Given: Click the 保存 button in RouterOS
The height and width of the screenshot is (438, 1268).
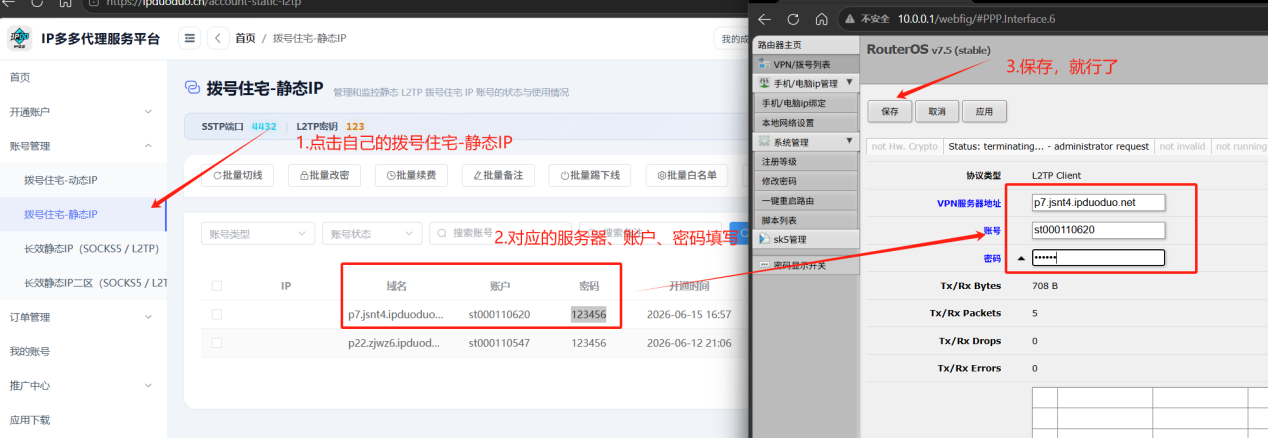Looking at the screenshot, I should pos(890,110).
